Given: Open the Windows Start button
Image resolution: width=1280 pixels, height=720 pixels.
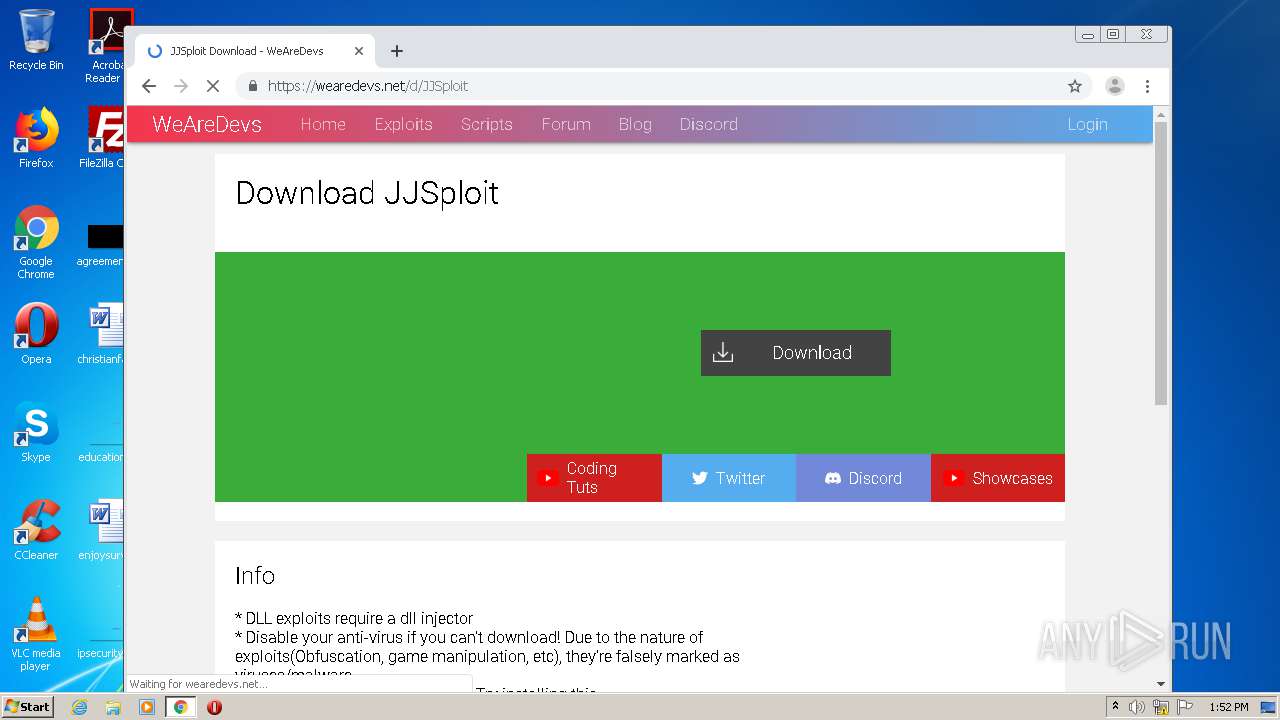Looking at the screenshot, I should point(28,706).
